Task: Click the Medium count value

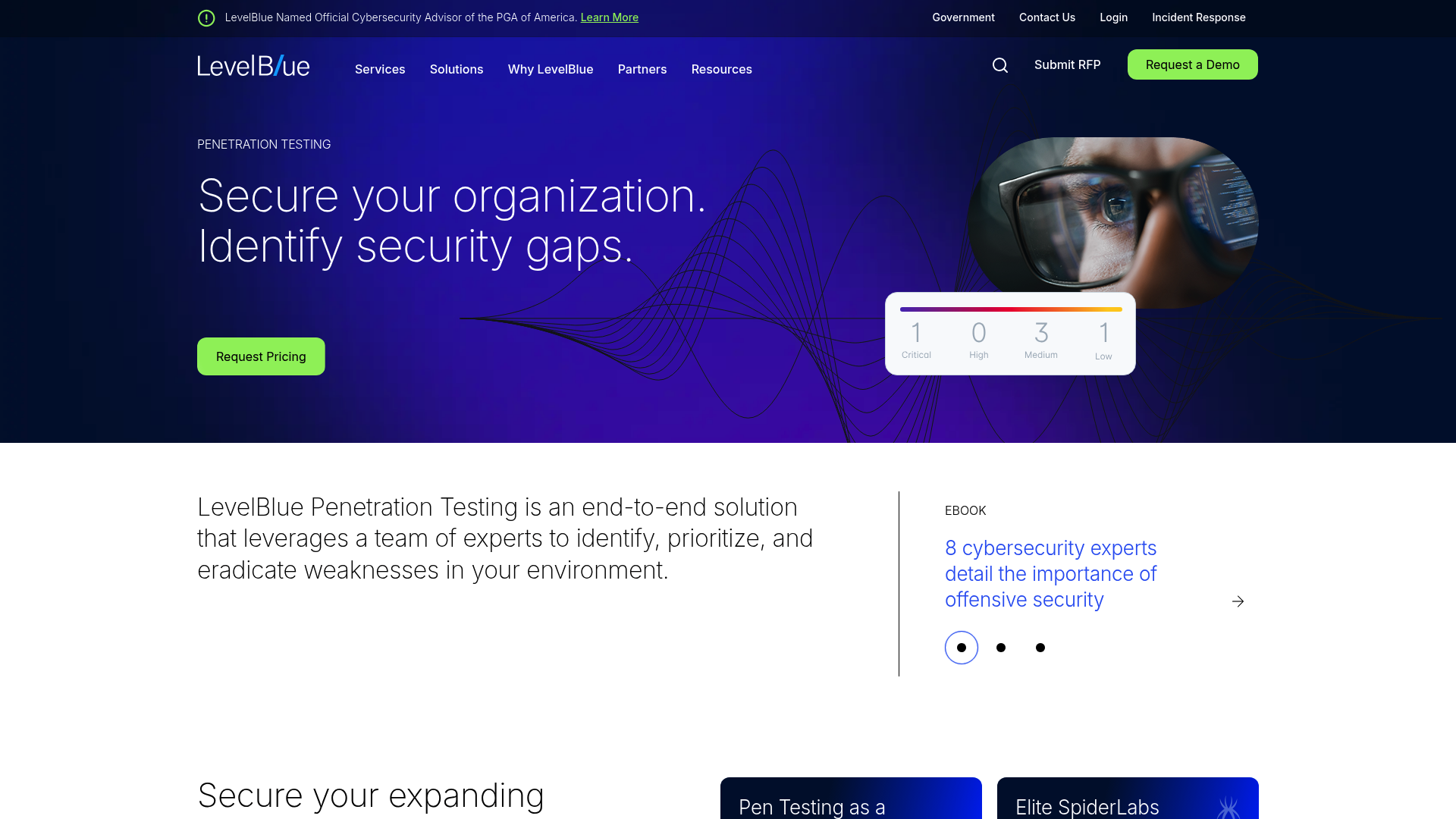Action: (x=1041, y=333)
